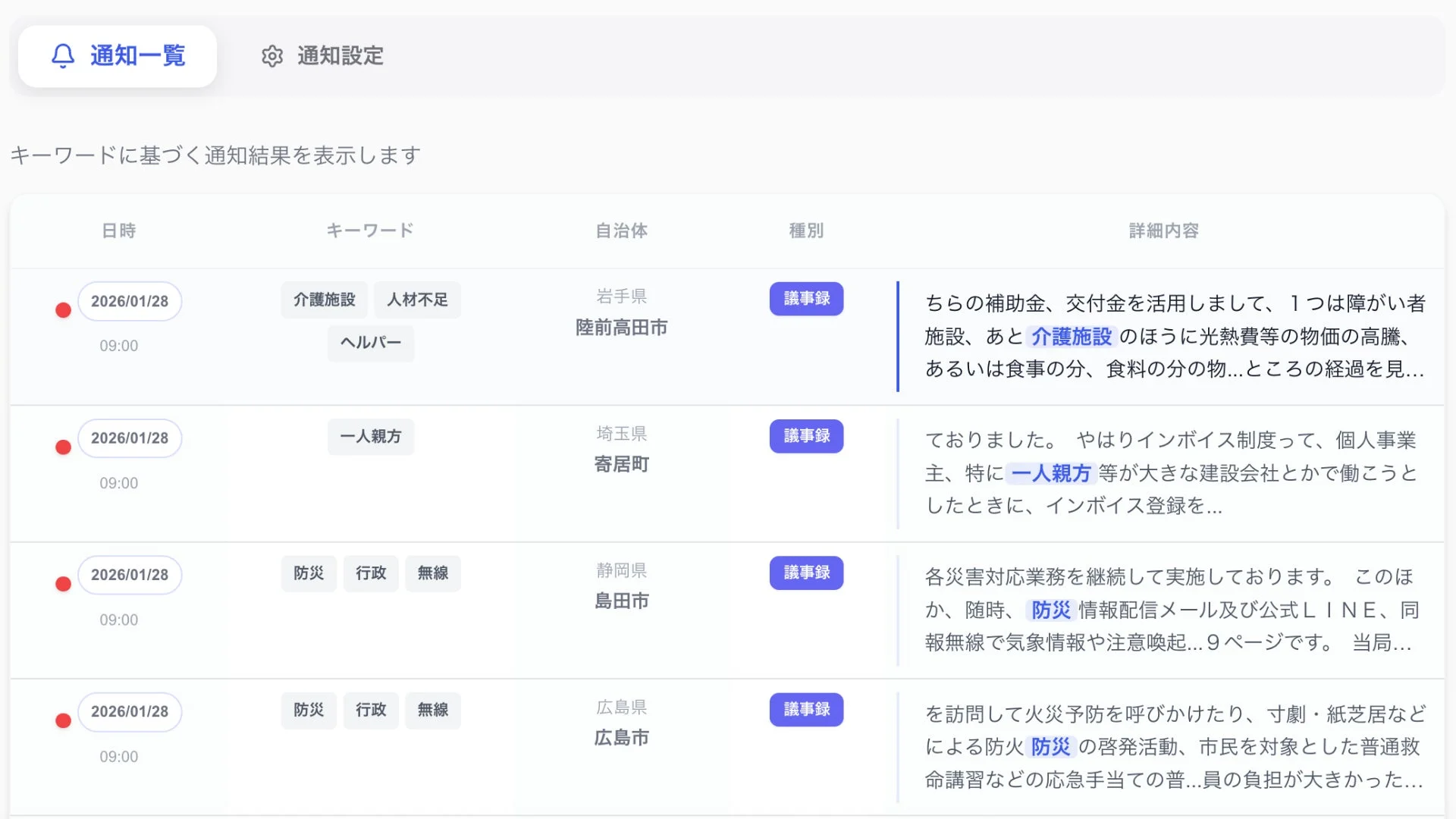Select the 防災 tag in the 島田市 row

(x=309, y=573)
